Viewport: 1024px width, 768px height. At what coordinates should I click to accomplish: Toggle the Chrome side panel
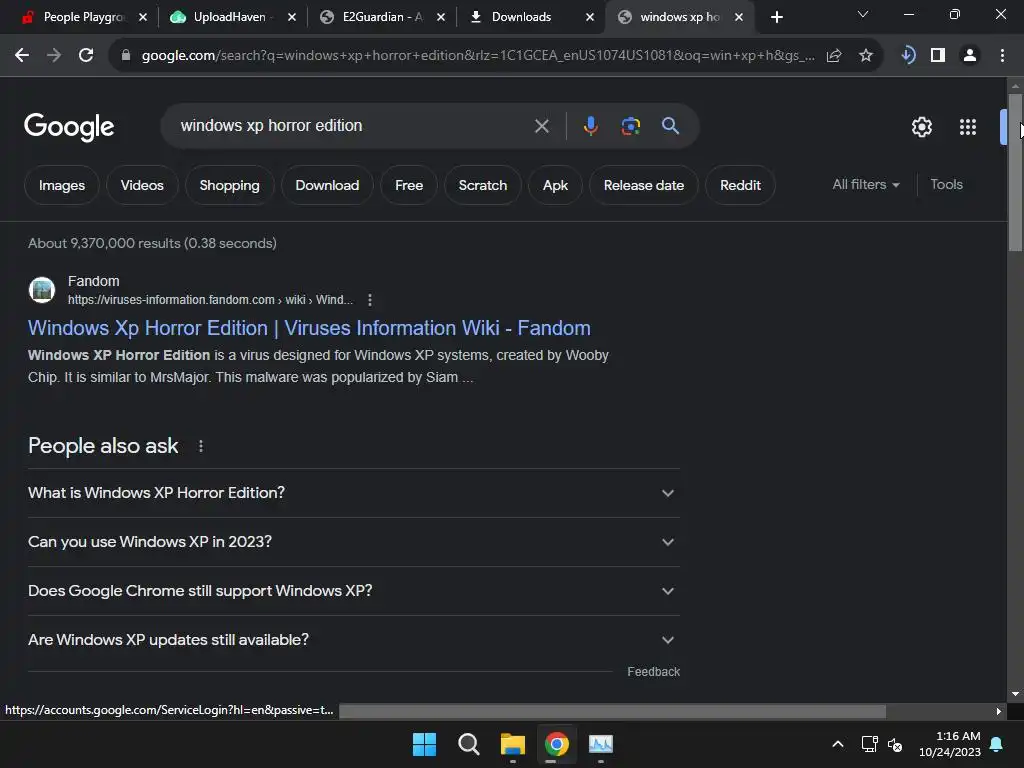pyautogui.click(x=938, y=56)
